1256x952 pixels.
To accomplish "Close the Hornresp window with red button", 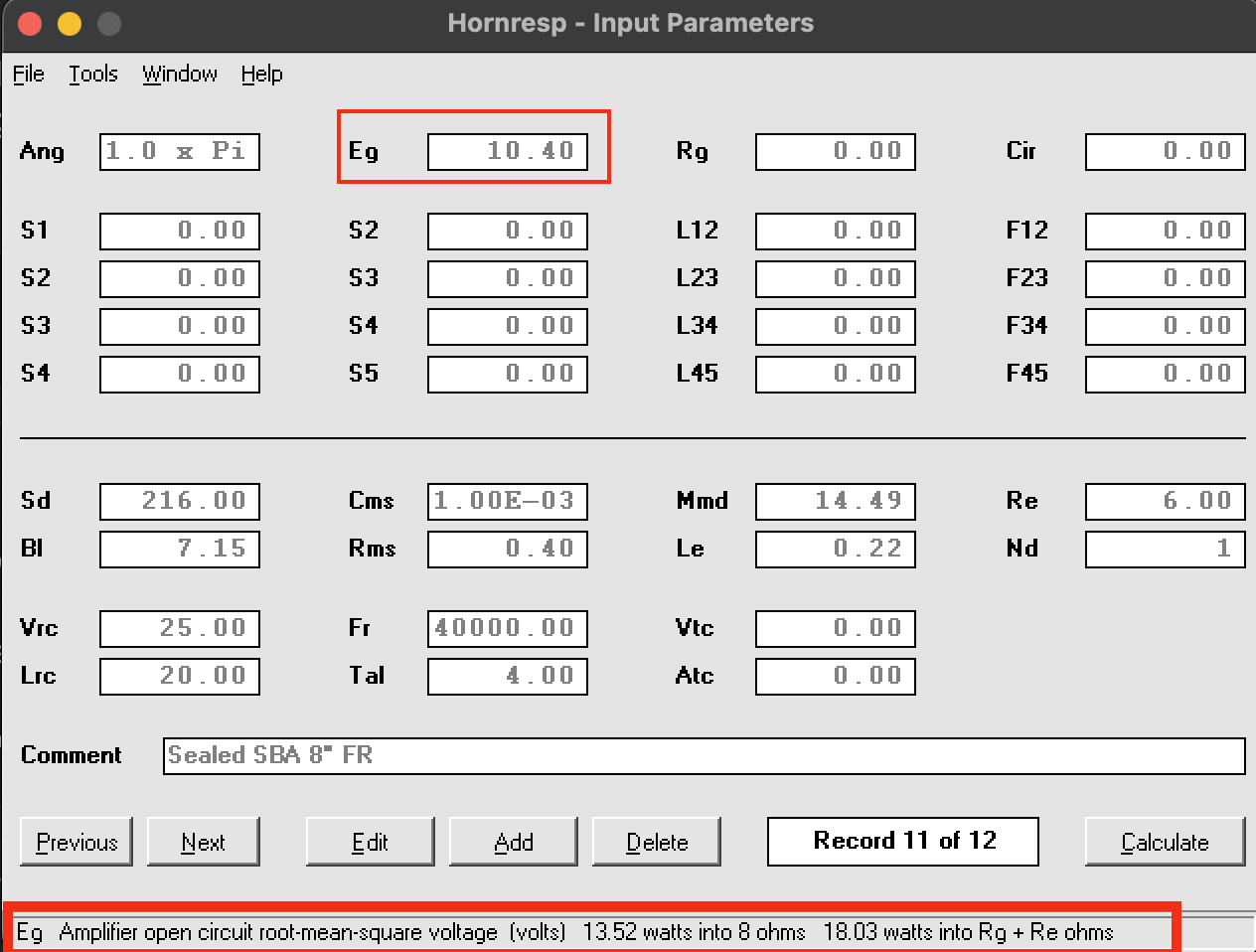I will click(x=30, y=24).
